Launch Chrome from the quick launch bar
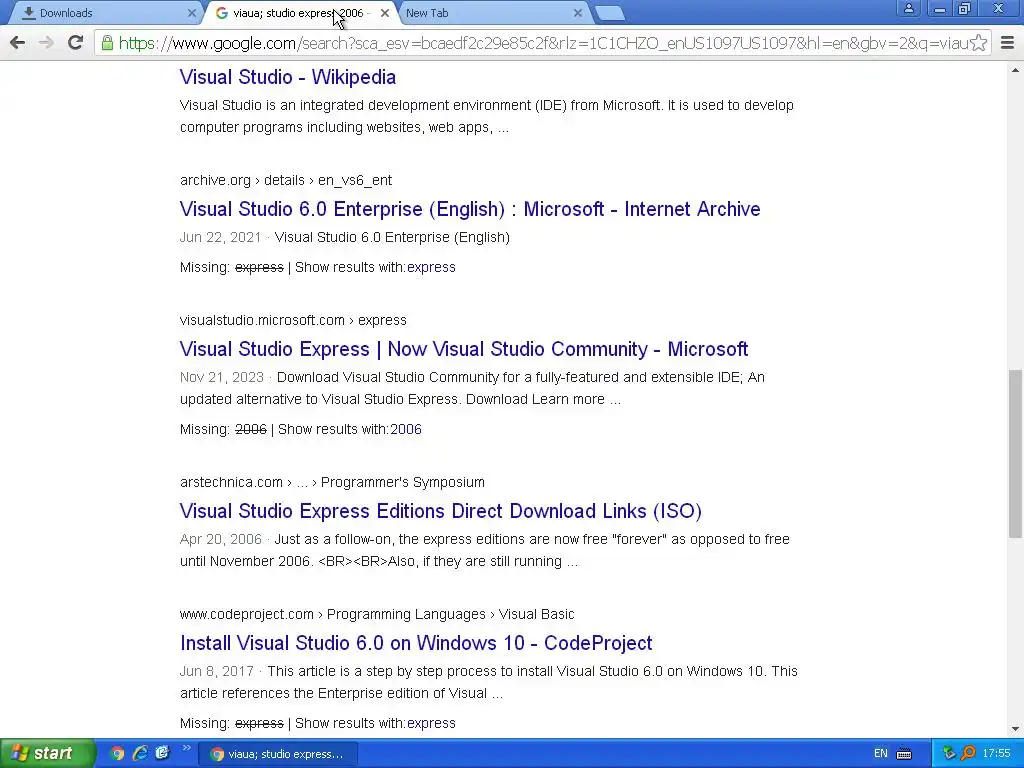This screenshot has height=768, width=1024. [117, 754]
